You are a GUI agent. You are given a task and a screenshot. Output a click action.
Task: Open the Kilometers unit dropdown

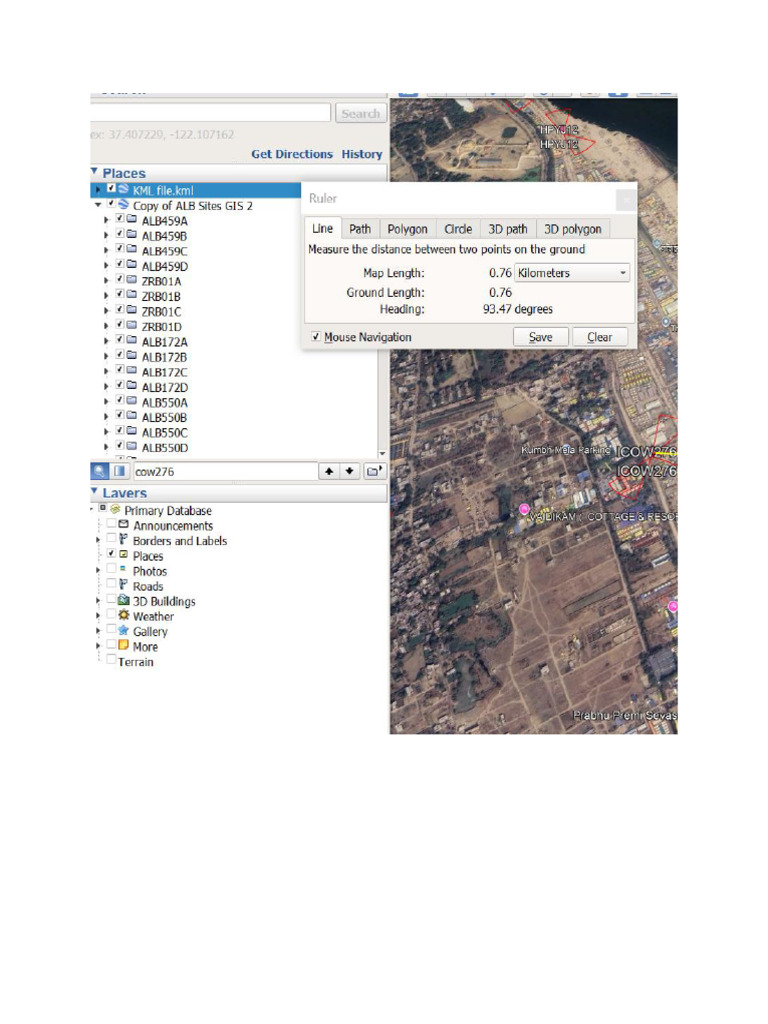coord(572,273)
